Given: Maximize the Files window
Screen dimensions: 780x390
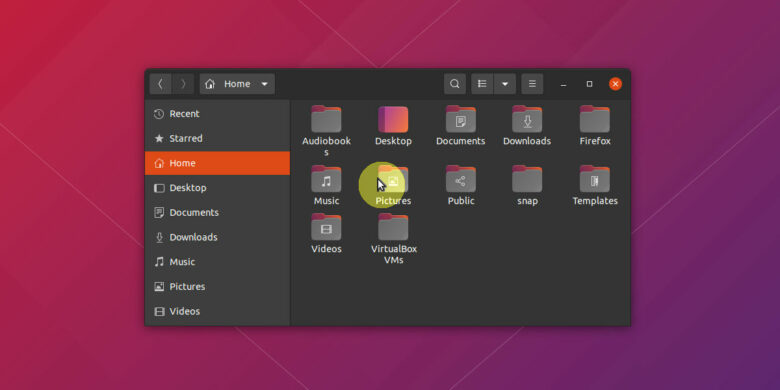Looking at the screenshot, I should pyautogui.click(x=589, y=84).
